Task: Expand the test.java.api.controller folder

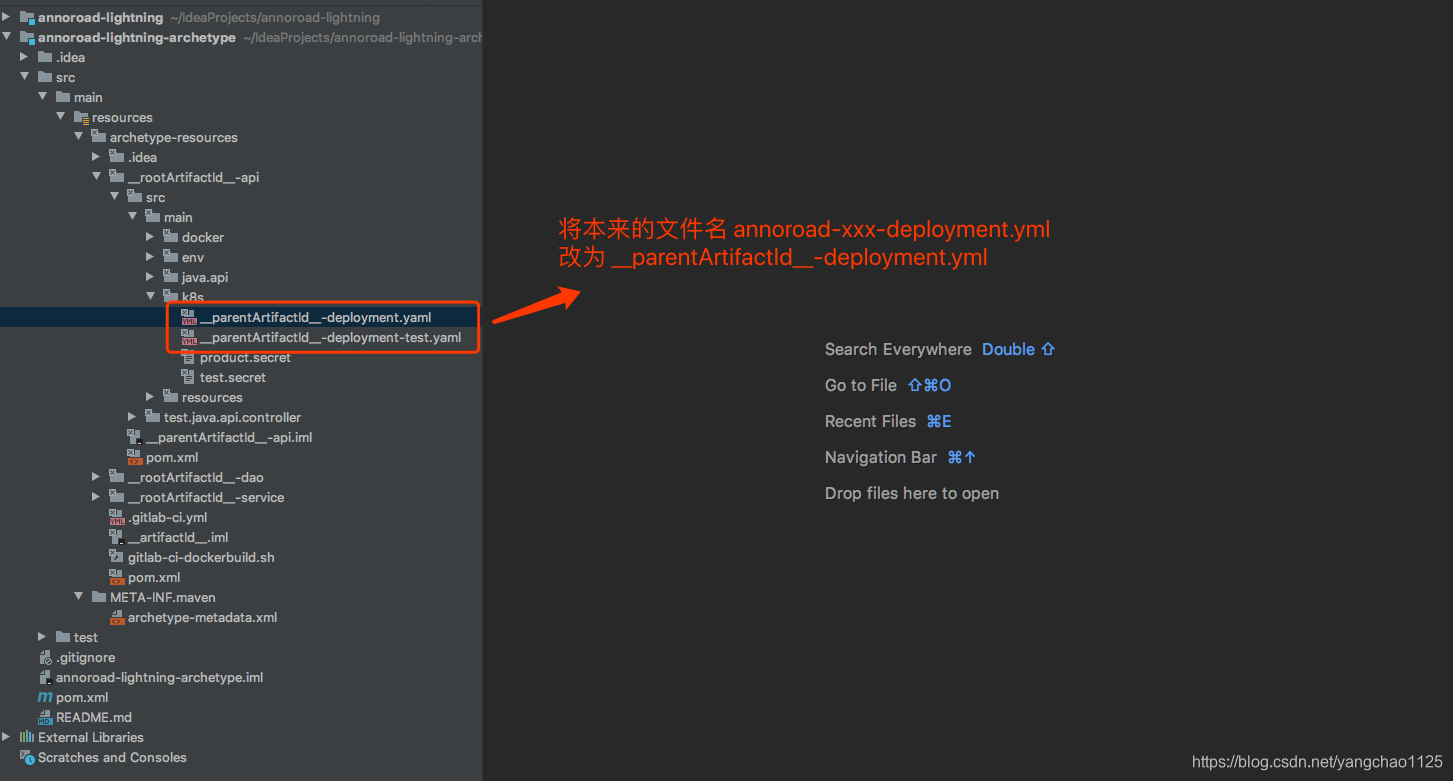Action: point(133,417)
